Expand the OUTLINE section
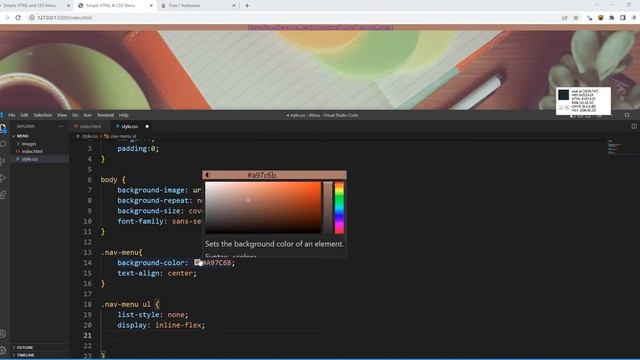 tap(24, 347)
